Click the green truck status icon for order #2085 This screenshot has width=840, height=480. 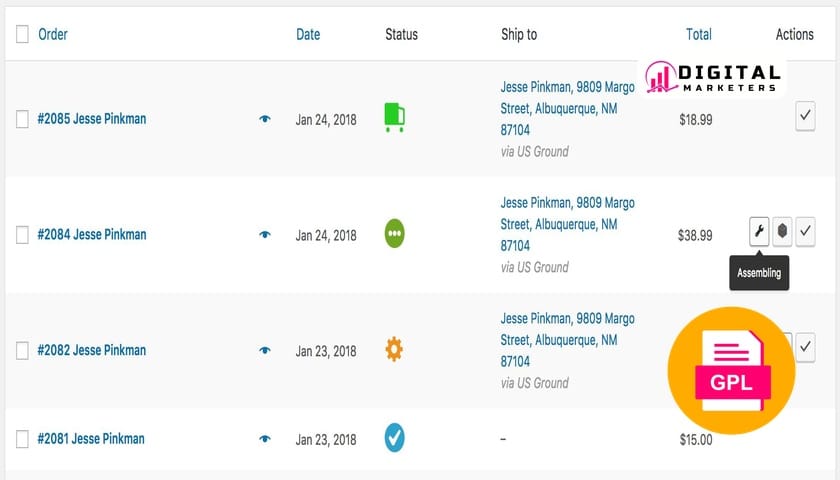(x=394, y=117)
